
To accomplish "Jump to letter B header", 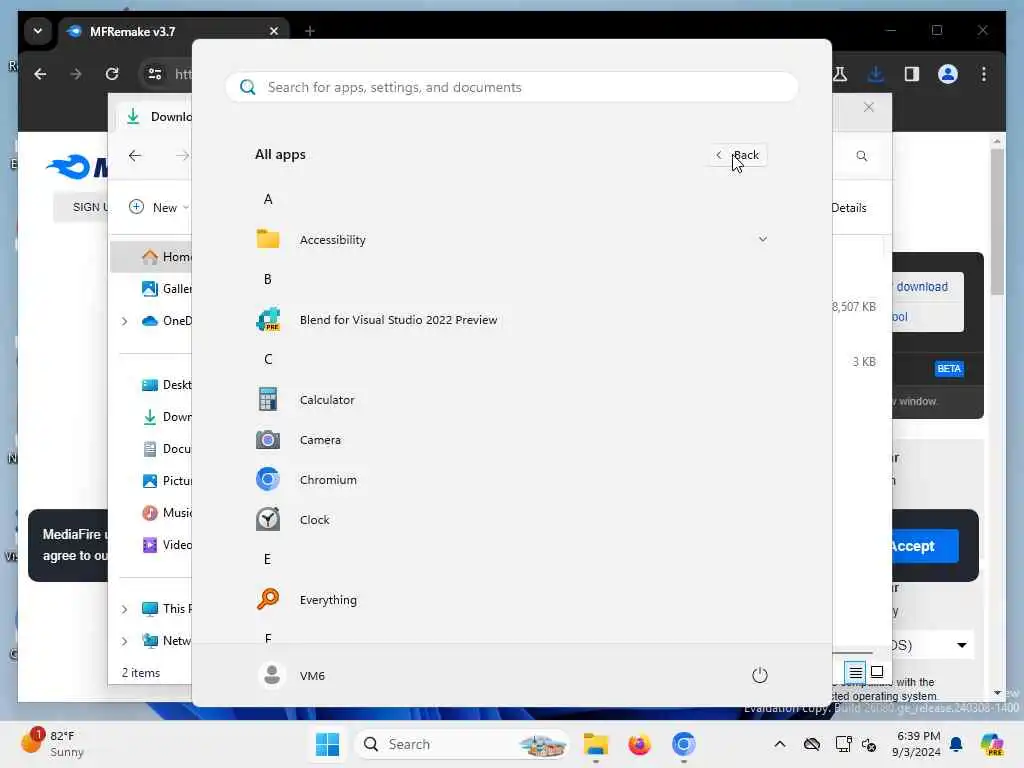I will (x=268, y=280).
